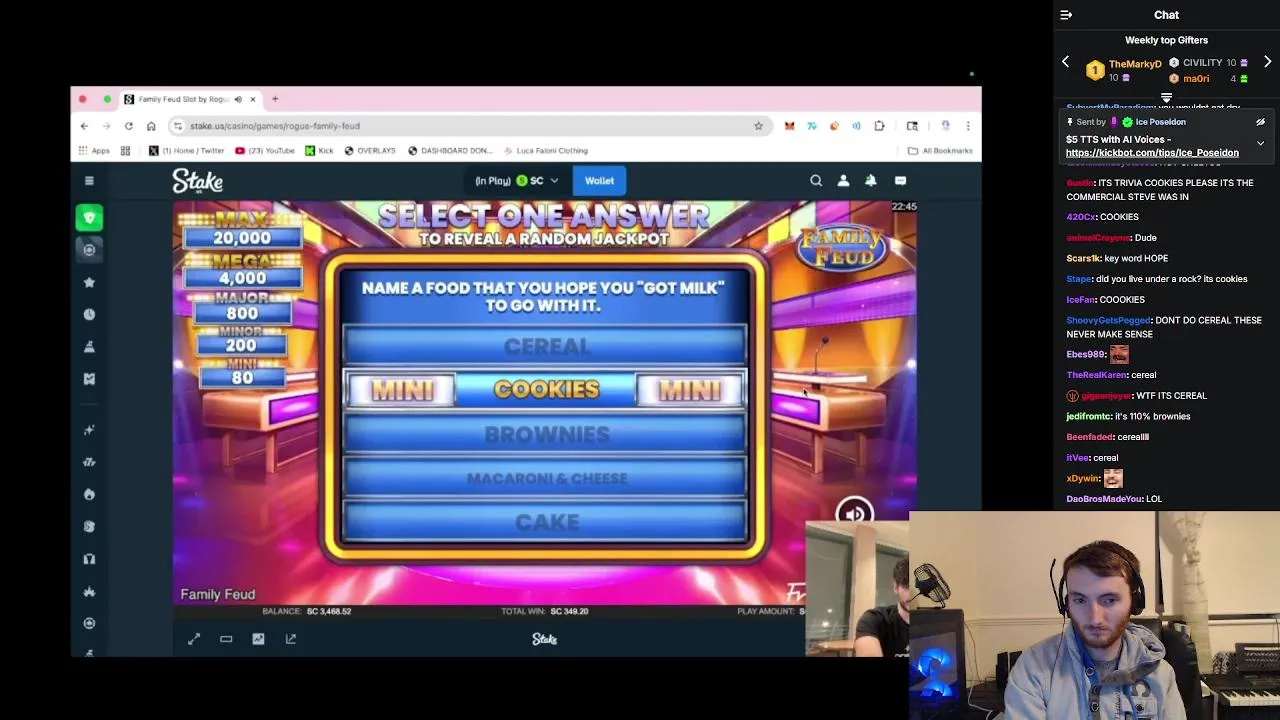Open the Home / Twitter bookmark
This screenshot has height=720, width=1280.
point(187,151)
